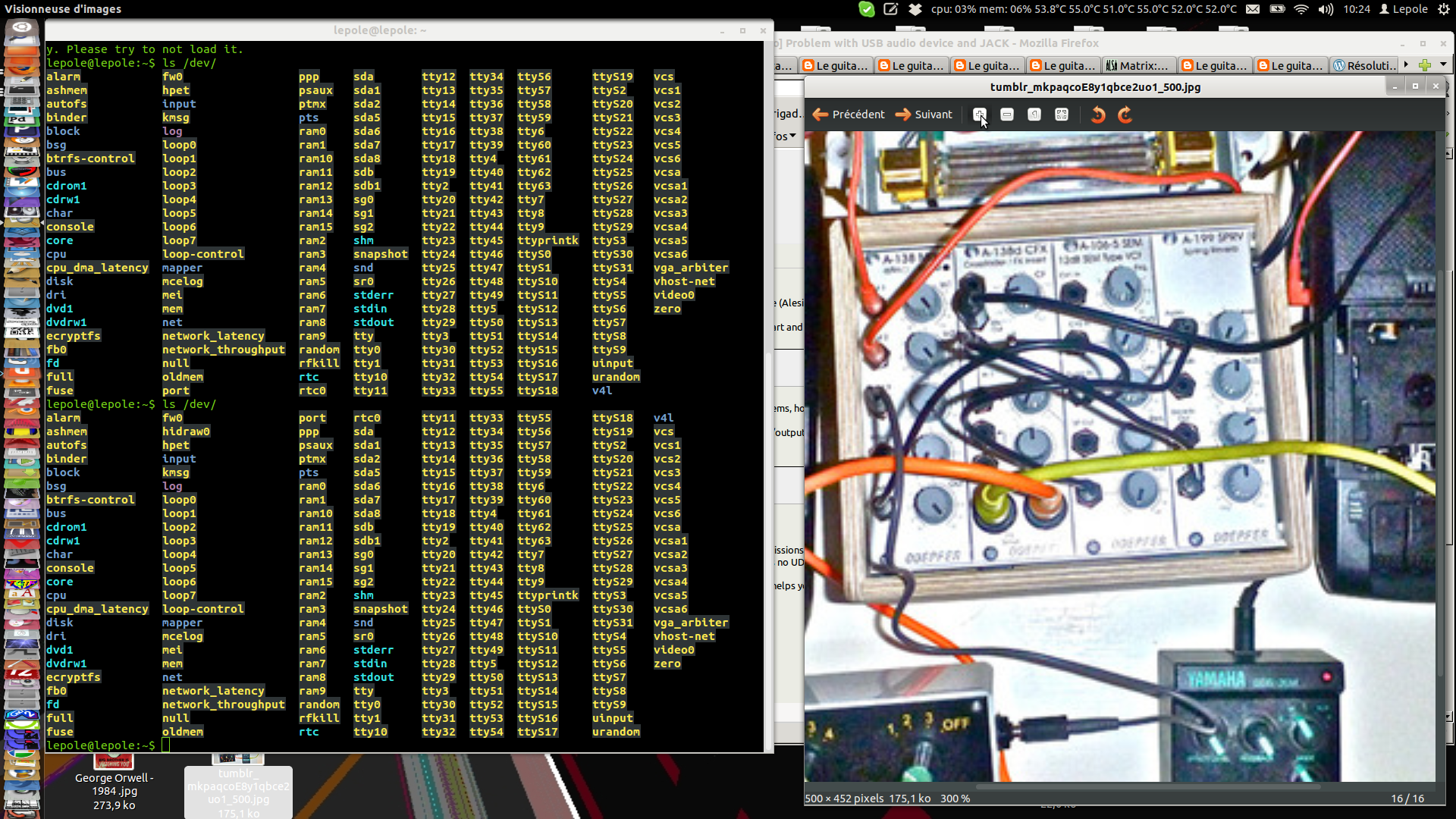Viewport: 1456px width, 819px height.
Task: Open new Firefox tab with plus icon
Action: click(x=1425, y=65)
